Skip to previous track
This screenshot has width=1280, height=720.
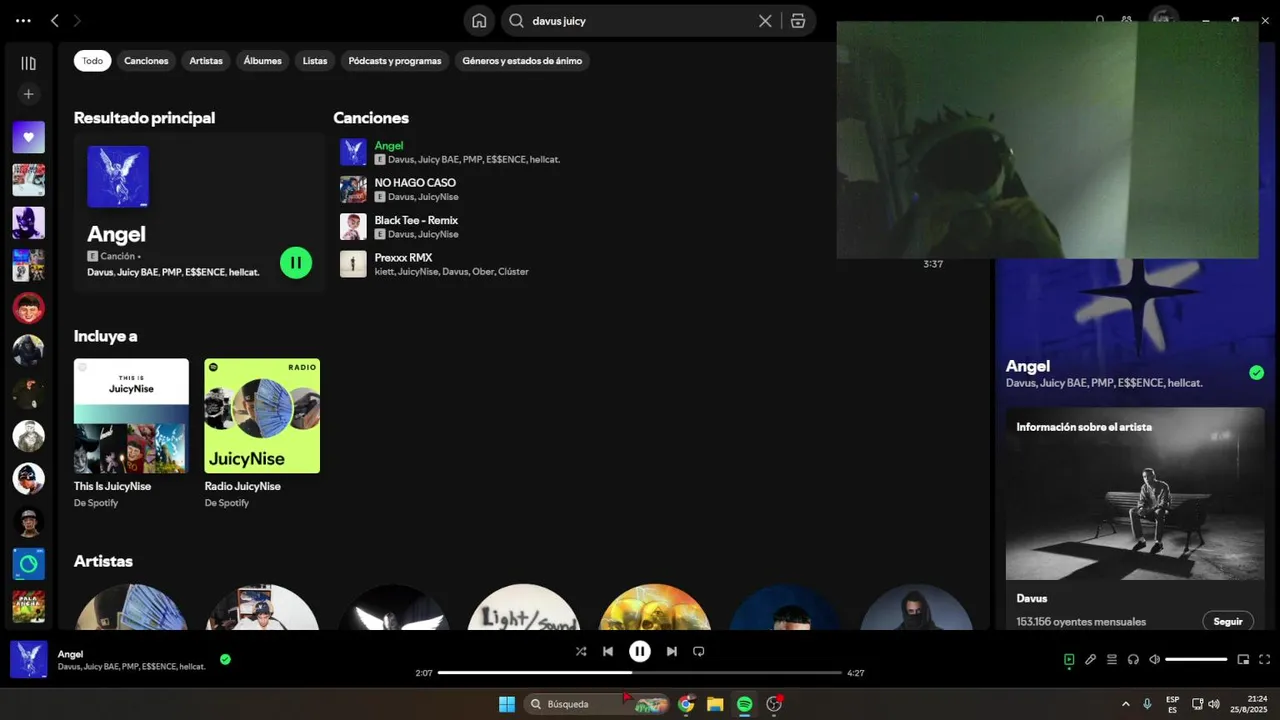click(608, 651)
